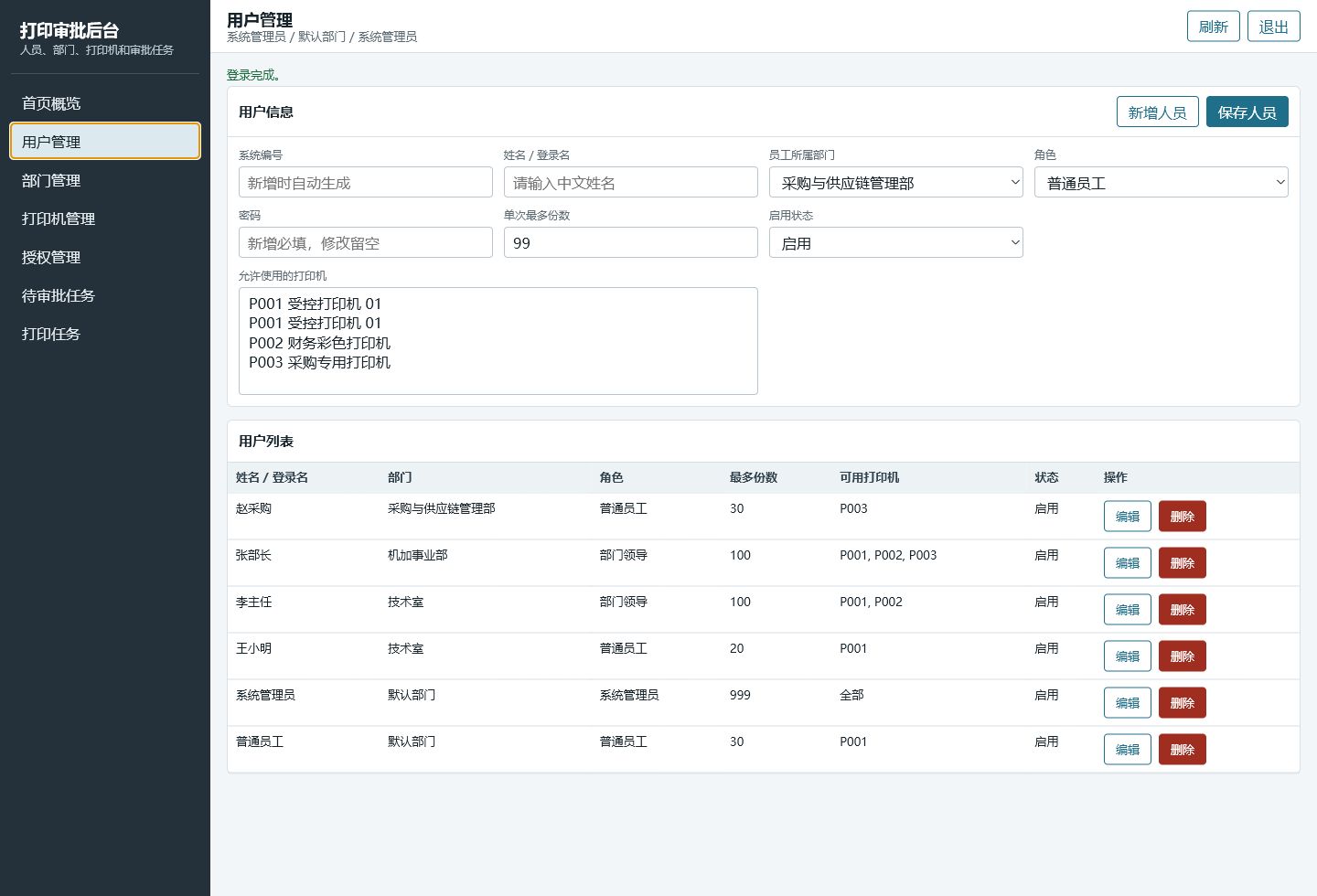Click the 密码 input field
Image resolution: width=1317 pixels, height=896 pixels.
click(366, 242)
